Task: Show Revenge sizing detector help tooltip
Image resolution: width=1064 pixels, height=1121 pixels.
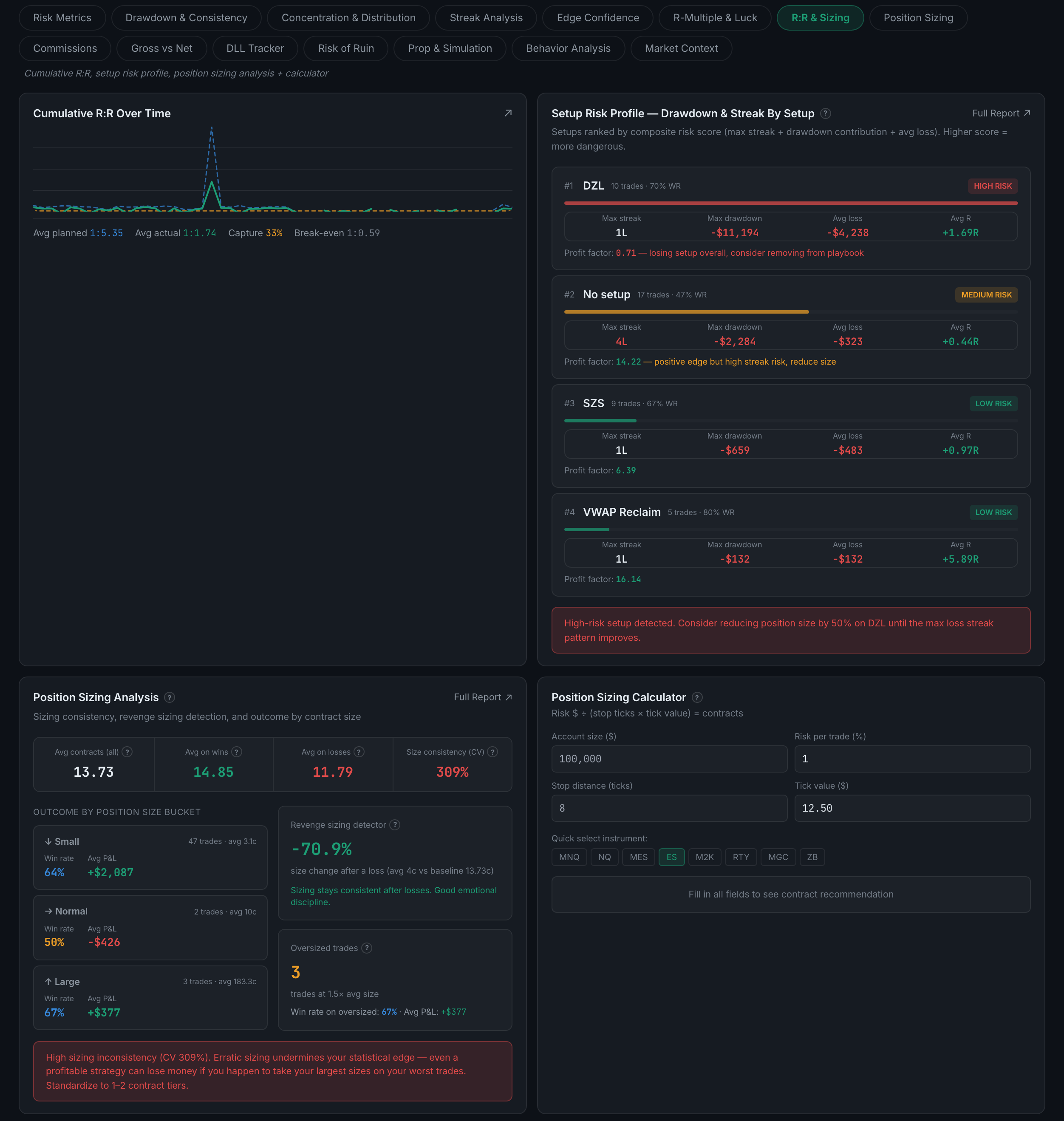Action: pos(395,825)
